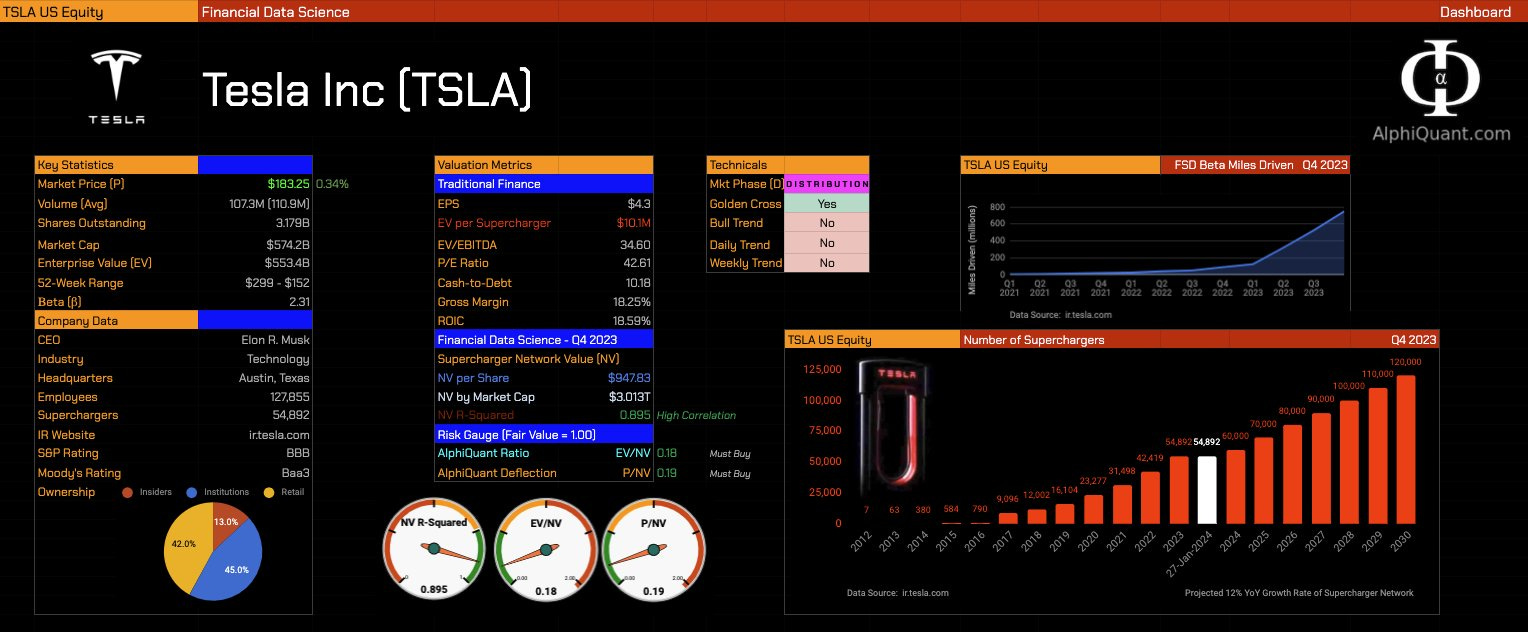Click the Tesla Inc (TSLA) title

[367, 90]
